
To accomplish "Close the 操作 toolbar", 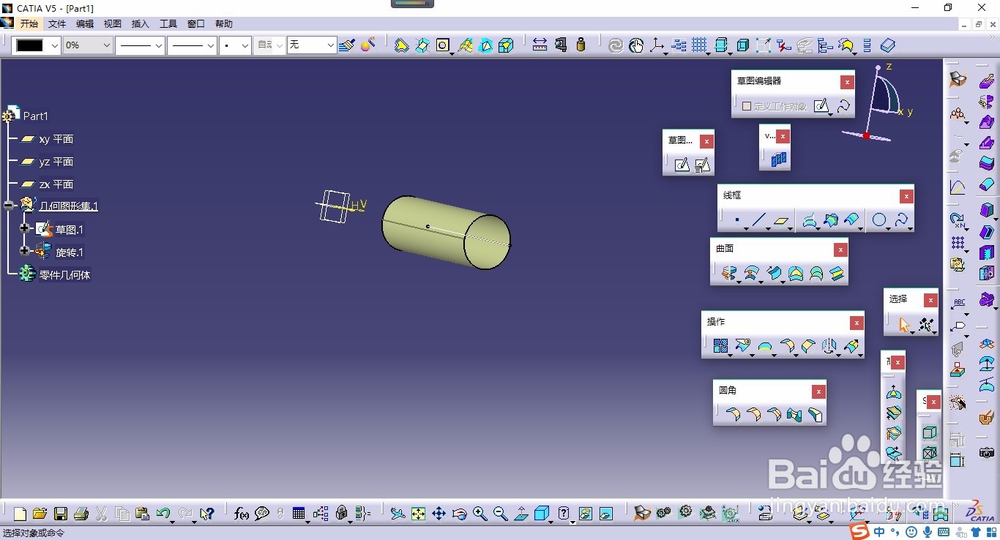I will point(857,323).
